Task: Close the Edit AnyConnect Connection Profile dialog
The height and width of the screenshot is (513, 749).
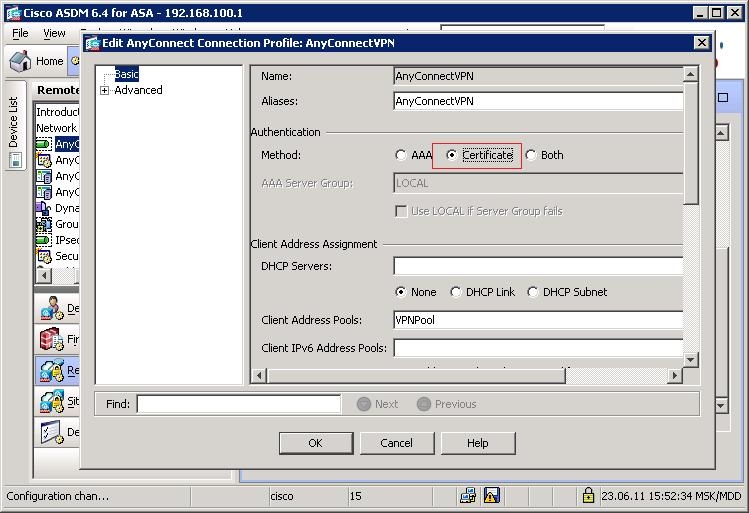Action: pyautogui.click(x=701, y=43)
